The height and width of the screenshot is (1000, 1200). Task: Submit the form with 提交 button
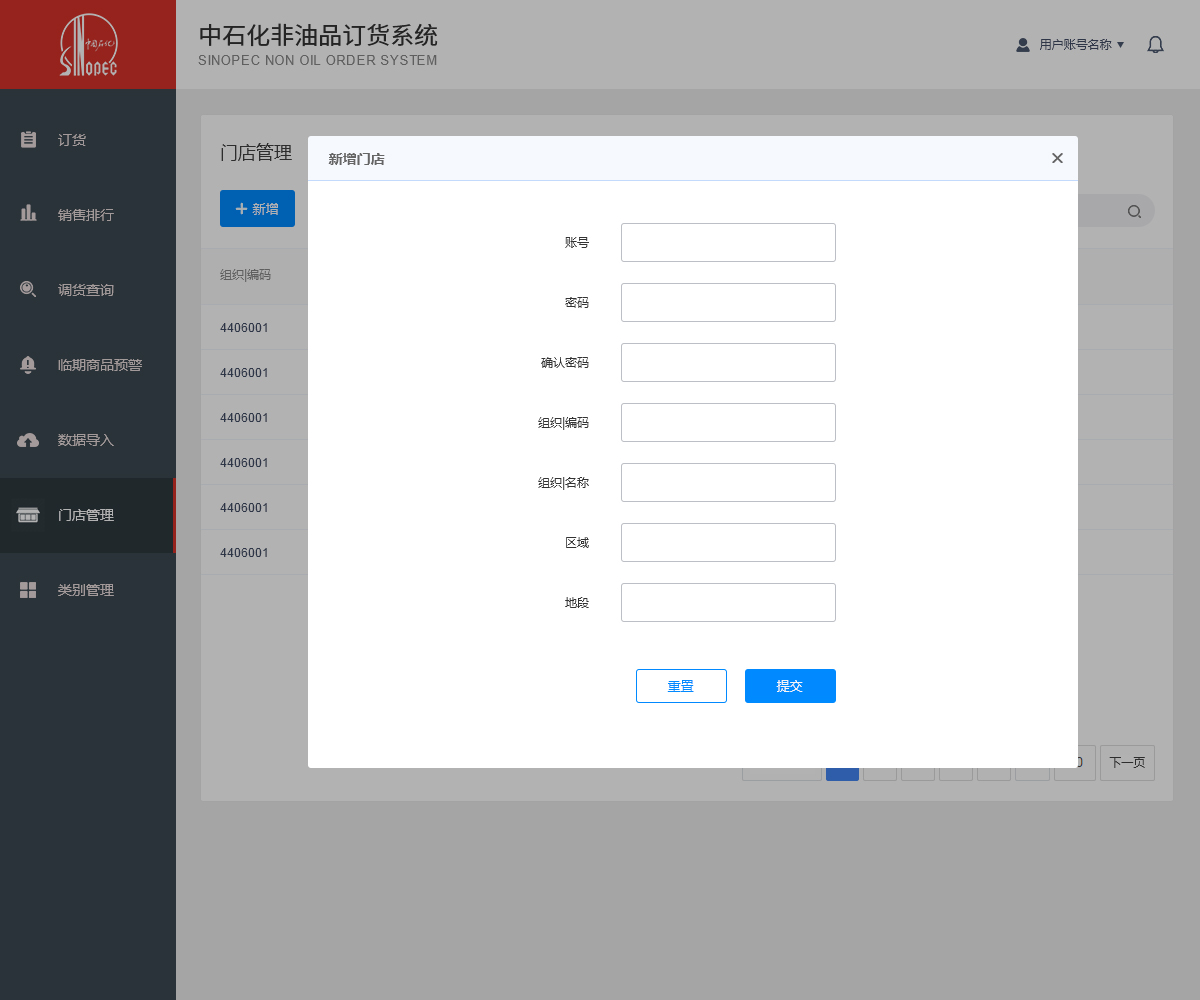(790, 686)
